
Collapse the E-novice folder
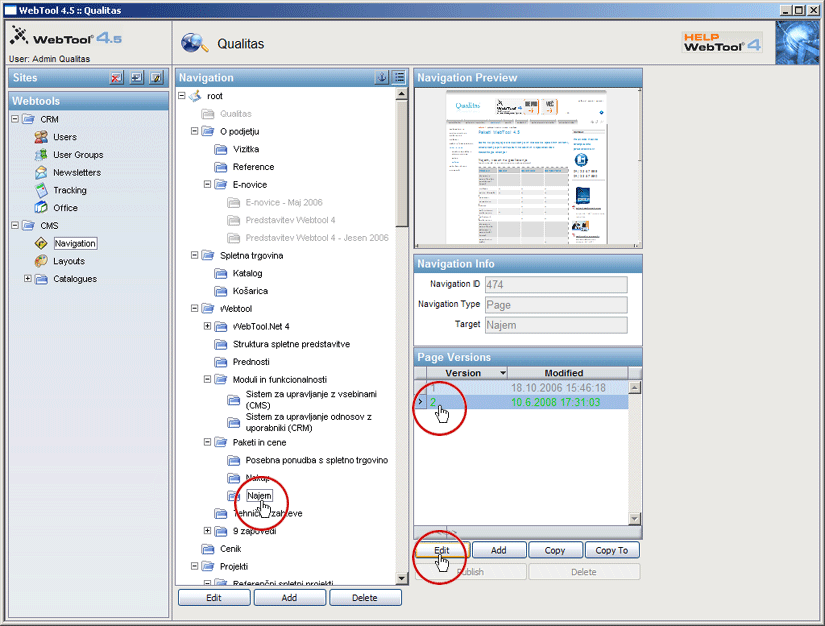pos(208,185)
